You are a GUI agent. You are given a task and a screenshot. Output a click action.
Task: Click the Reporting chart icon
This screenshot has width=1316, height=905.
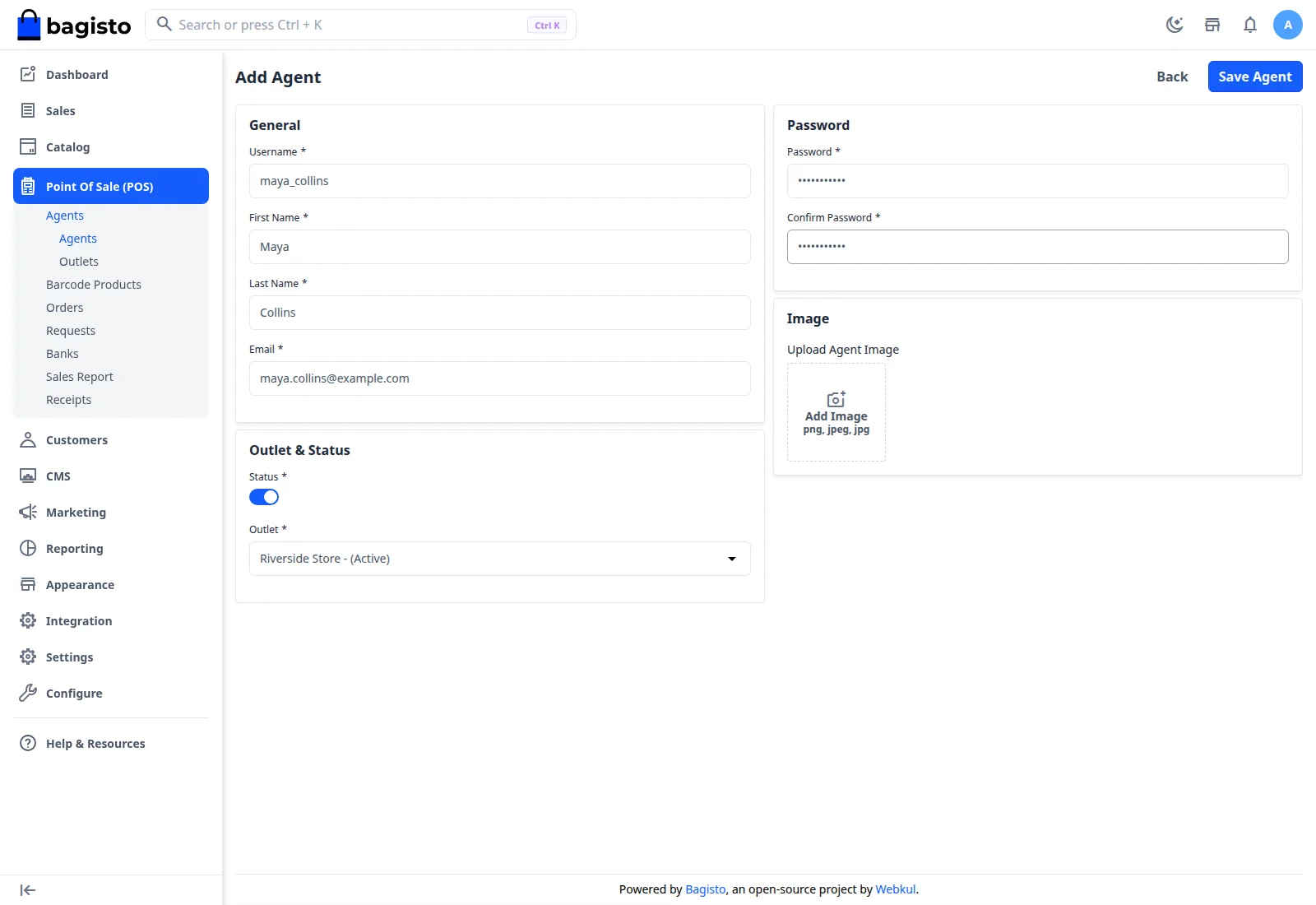28,548
